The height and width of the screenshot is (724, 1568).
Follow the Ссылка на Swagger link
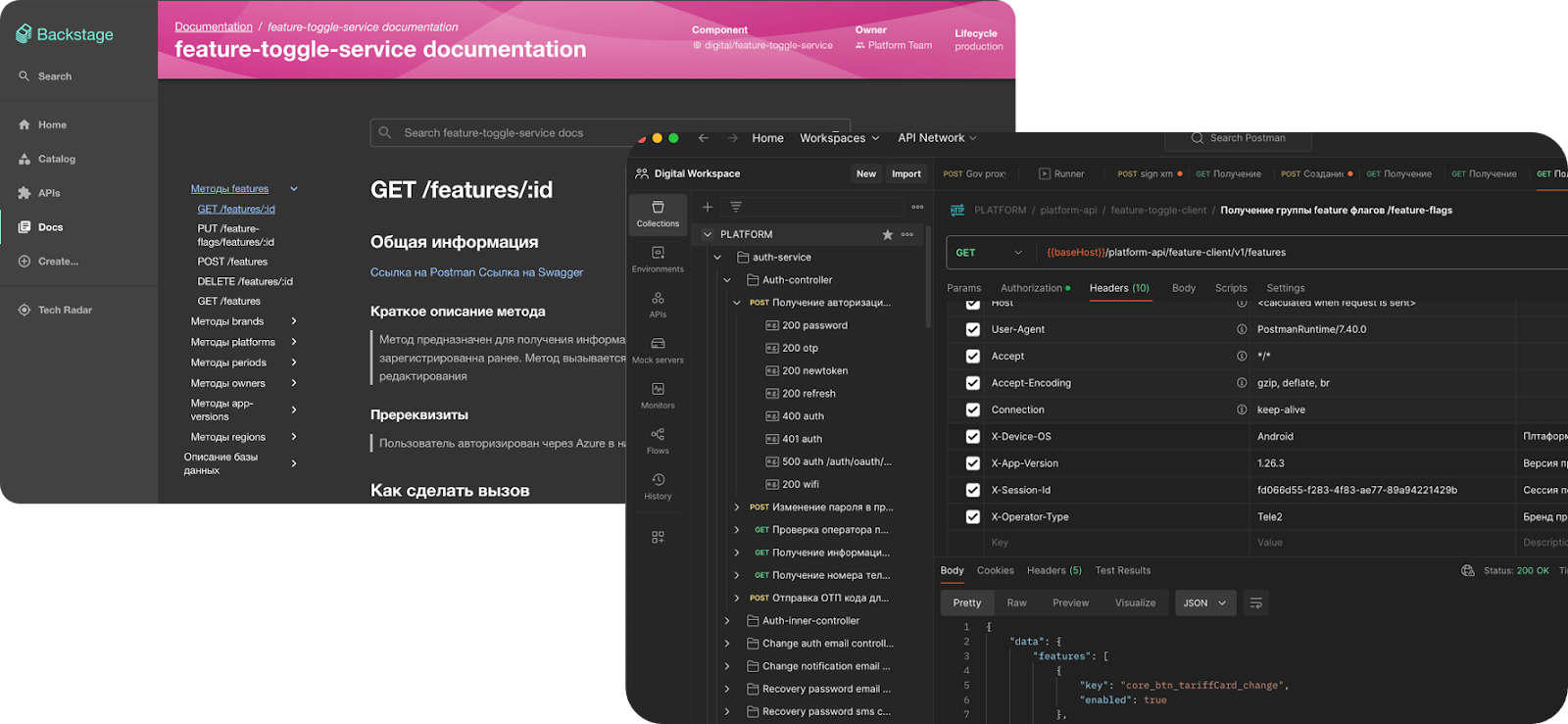click(x=531, y=272)
